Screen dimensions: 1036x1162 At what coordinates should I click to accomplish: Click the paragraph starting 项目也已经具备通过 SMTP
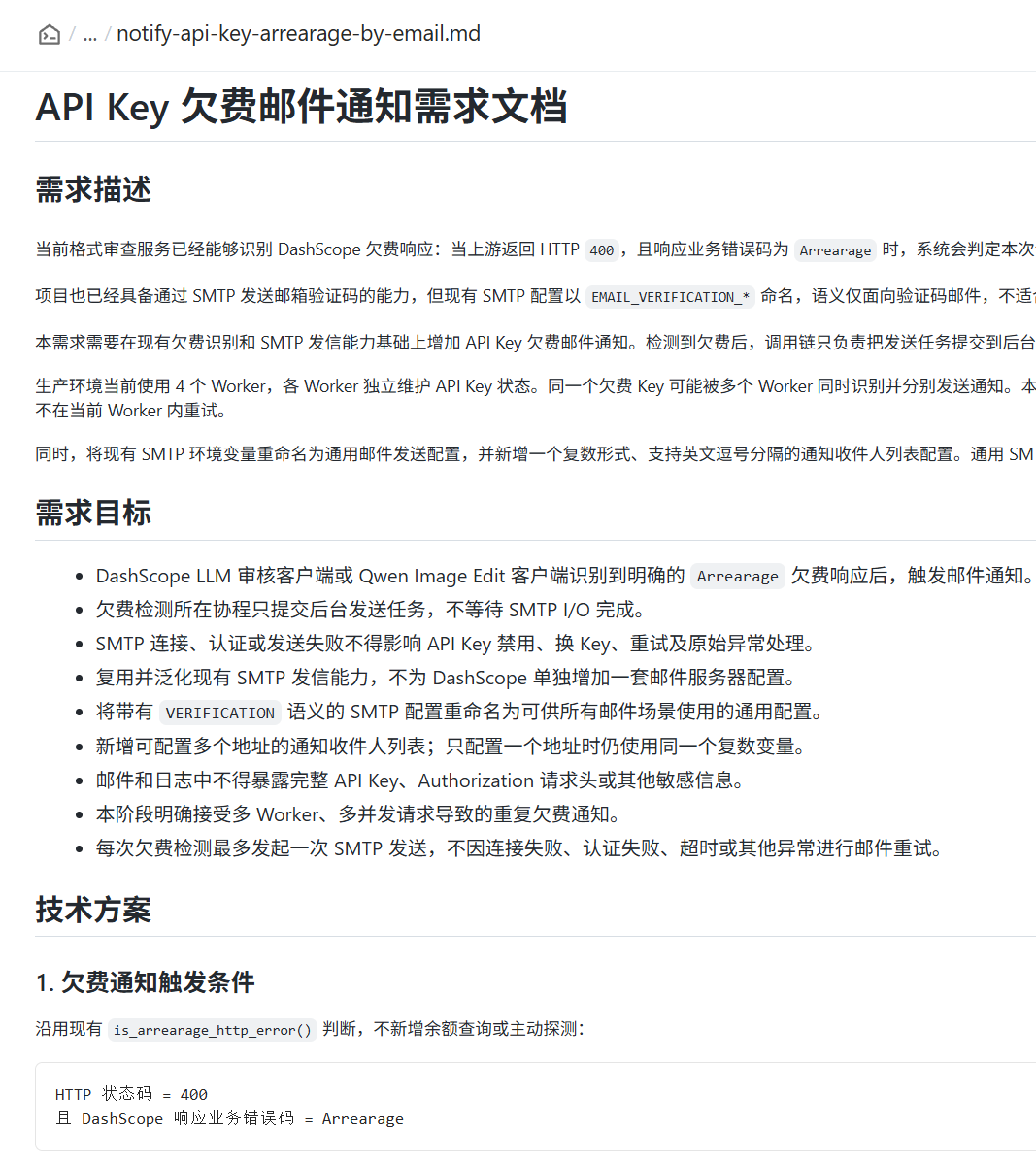pos(536,296)
